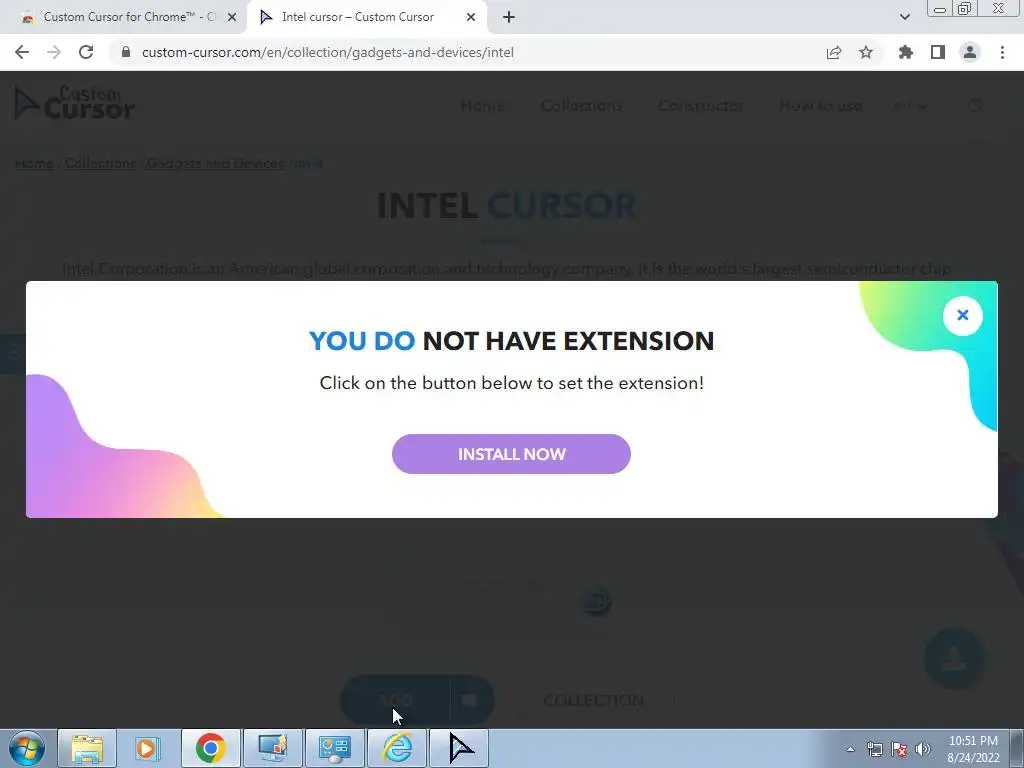The height and width of the screenshot is (768, 1024).
Task: Open a new browser tab
Action: point(509,17)
